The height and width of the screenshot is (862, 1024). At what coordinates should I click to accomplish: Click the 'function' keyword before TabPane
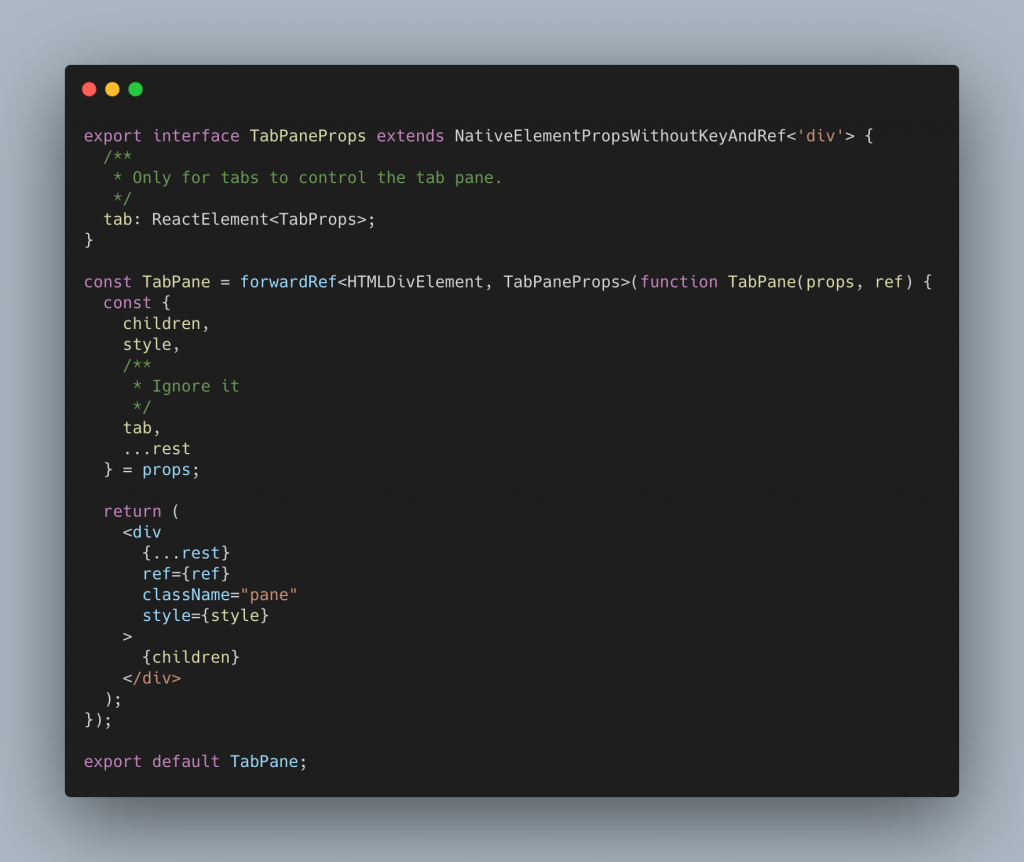click(679, 282)
